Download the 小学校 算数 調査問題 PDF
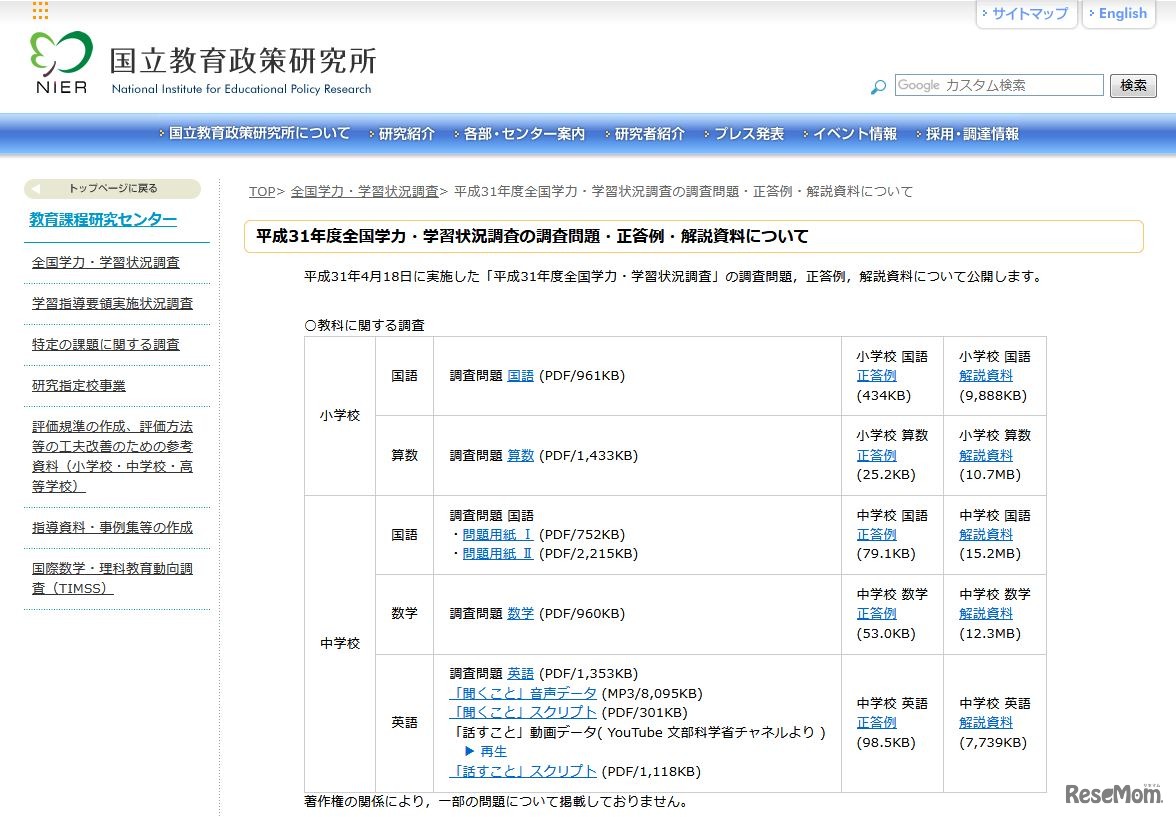The height and width of the screenshot is (817, 1176). [x=520, y=456]
